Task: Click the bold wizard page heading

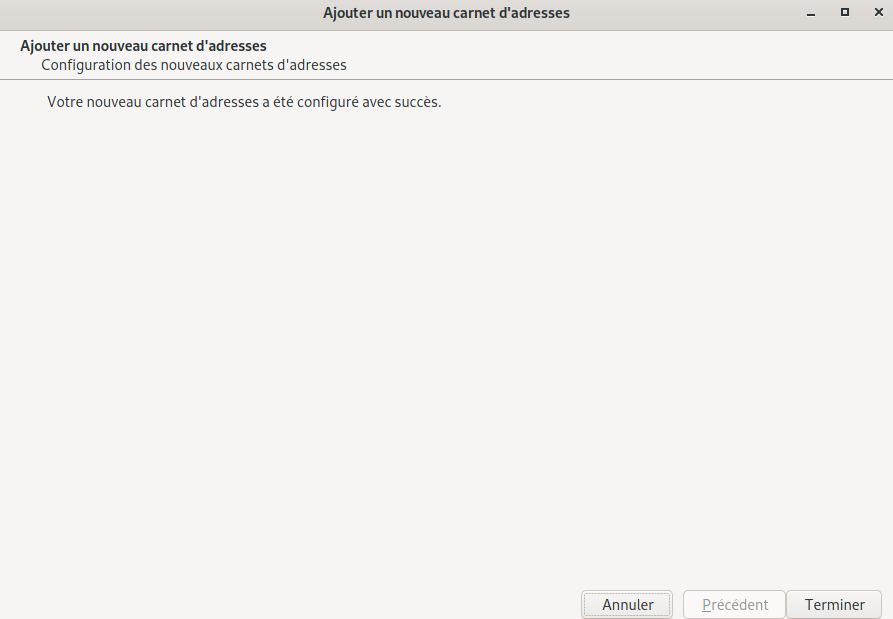Action: pos(143,46)
